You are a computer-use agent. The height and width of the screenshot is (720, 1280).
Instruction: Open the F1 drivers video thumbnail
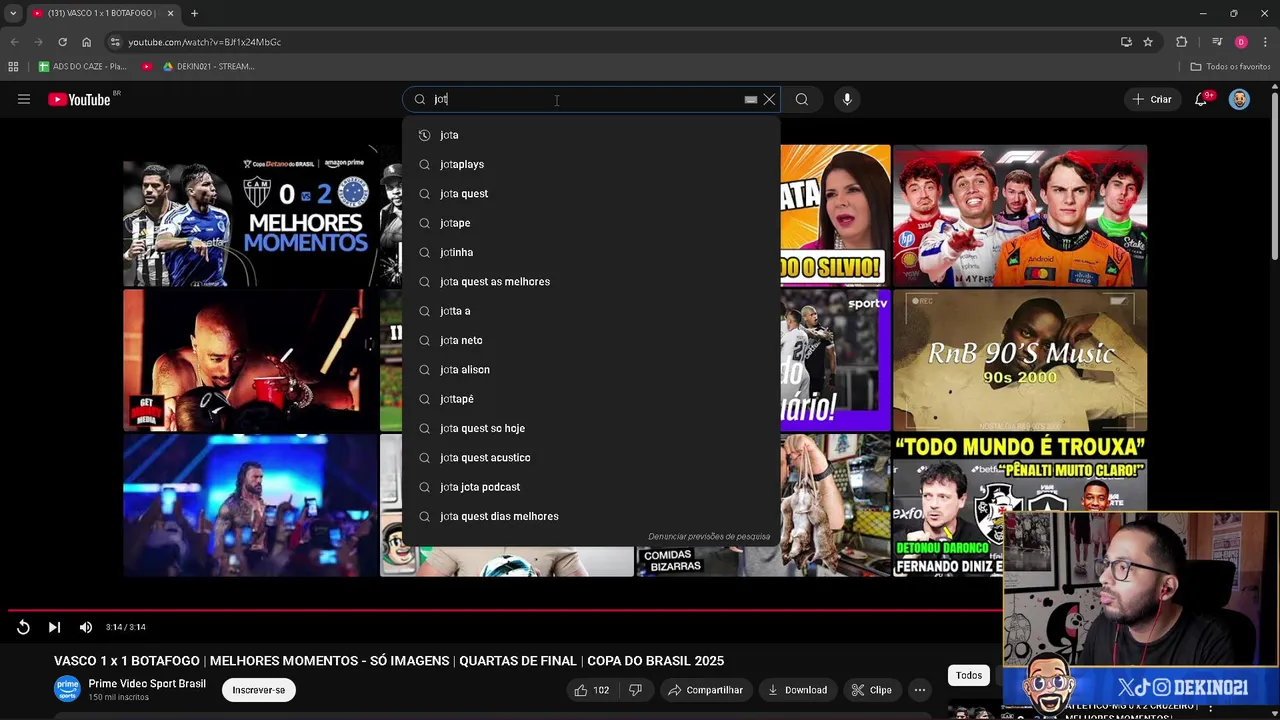tap(1020, 216)
